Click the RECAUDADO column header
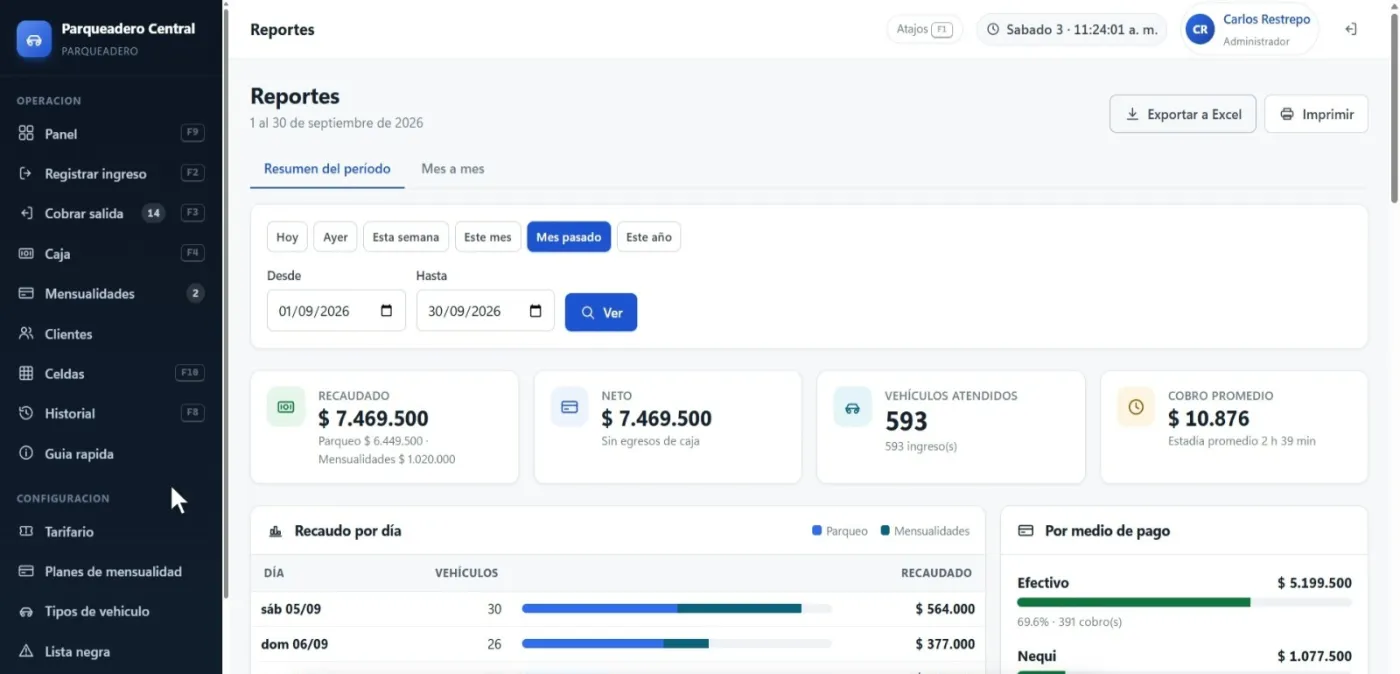Viewport: 1400px width, 674px height. [936, 573]
